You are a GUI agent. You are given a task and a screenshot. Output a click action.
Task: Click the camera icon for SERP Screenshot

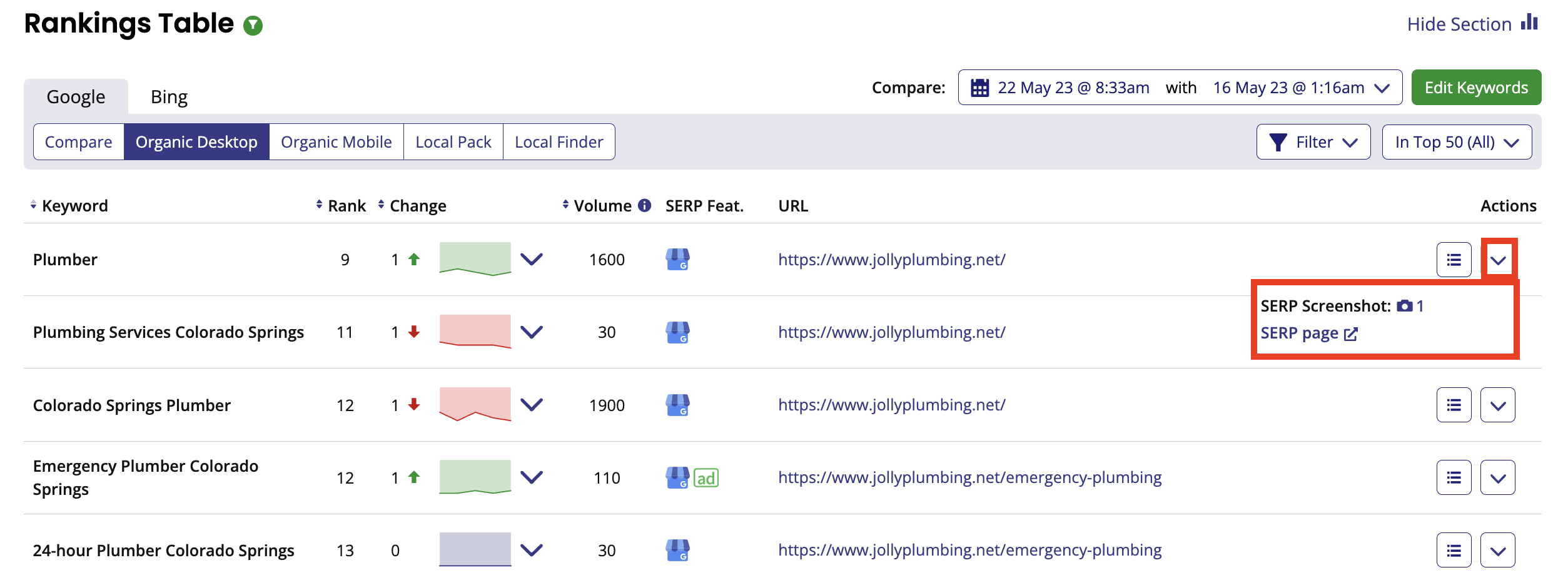pyautogui.click(x=1405, y=306)
